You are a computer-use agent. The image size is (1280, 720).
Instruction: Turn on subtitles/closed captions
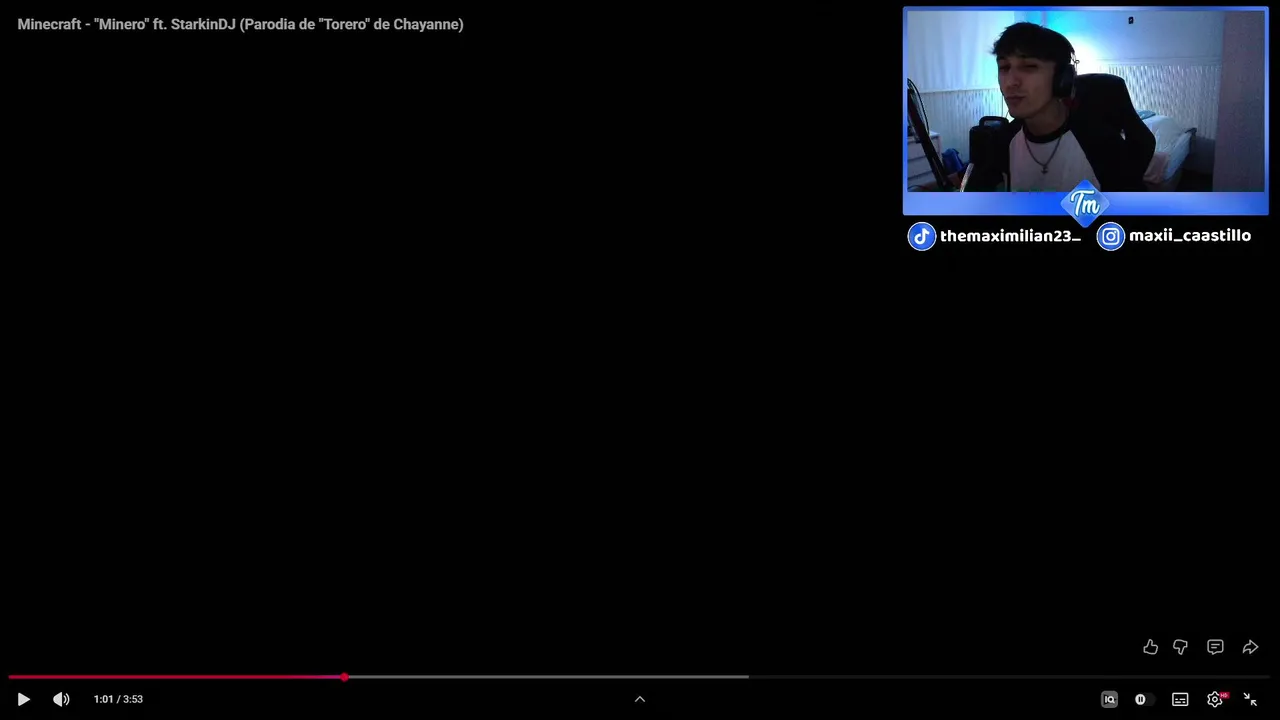1180,699
